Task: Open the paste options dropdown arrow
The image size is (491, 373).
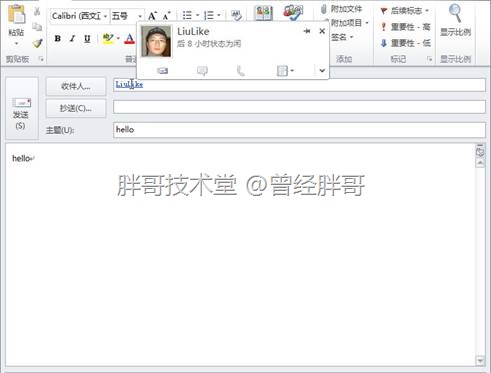Action: click(x=16, y=43)
